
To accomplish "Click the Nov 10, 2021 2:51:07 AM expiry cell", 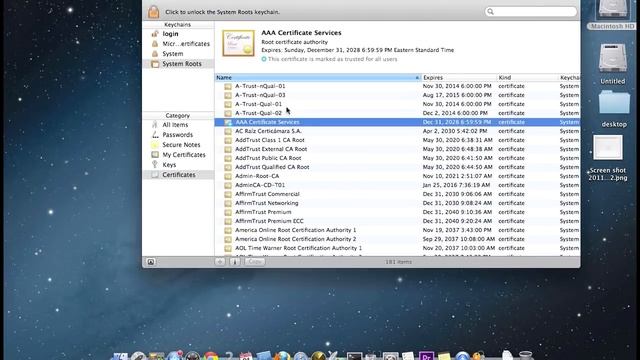I will (457, 176).
